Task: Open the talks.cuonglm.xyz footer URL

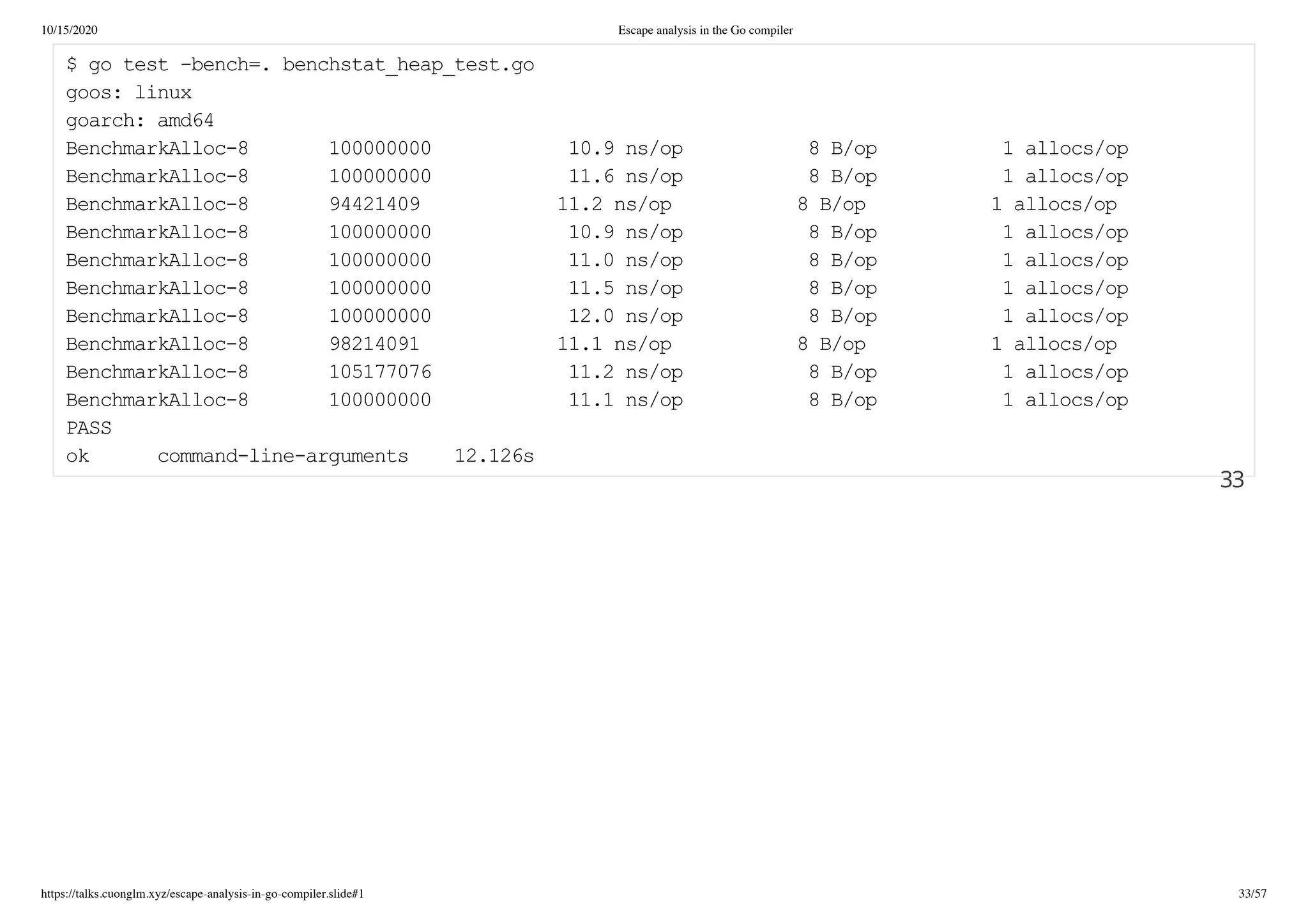Action: 202,894
